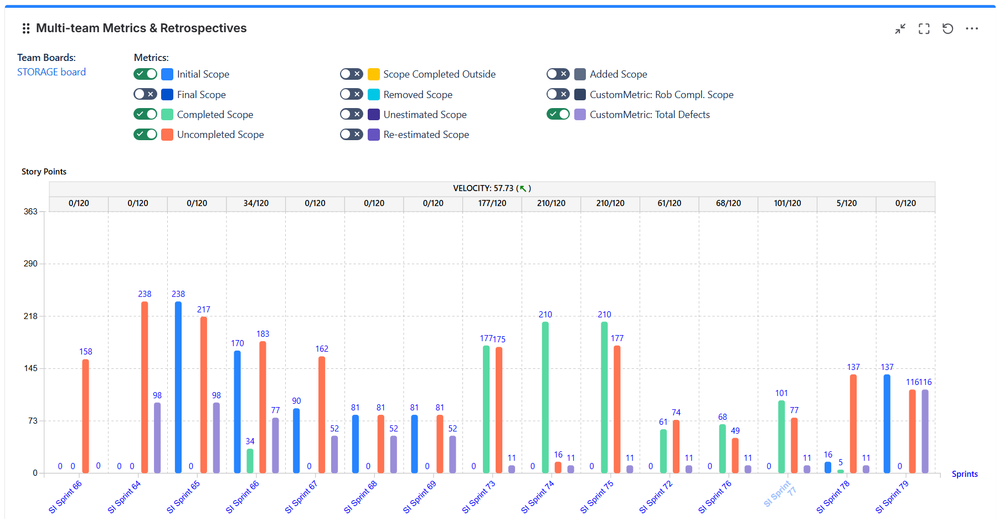The width and height of the screenshot is (999, 519).
Task: Enable the Final Scope metric toggle
Action: point(145,94)
